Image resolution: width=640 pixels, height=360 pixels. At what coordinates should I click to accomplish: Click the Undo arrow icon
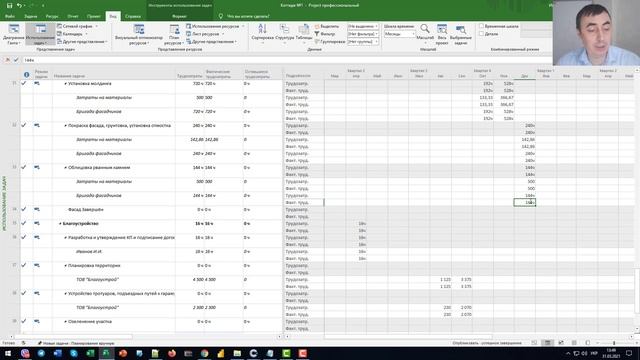(x=19, y=6)
